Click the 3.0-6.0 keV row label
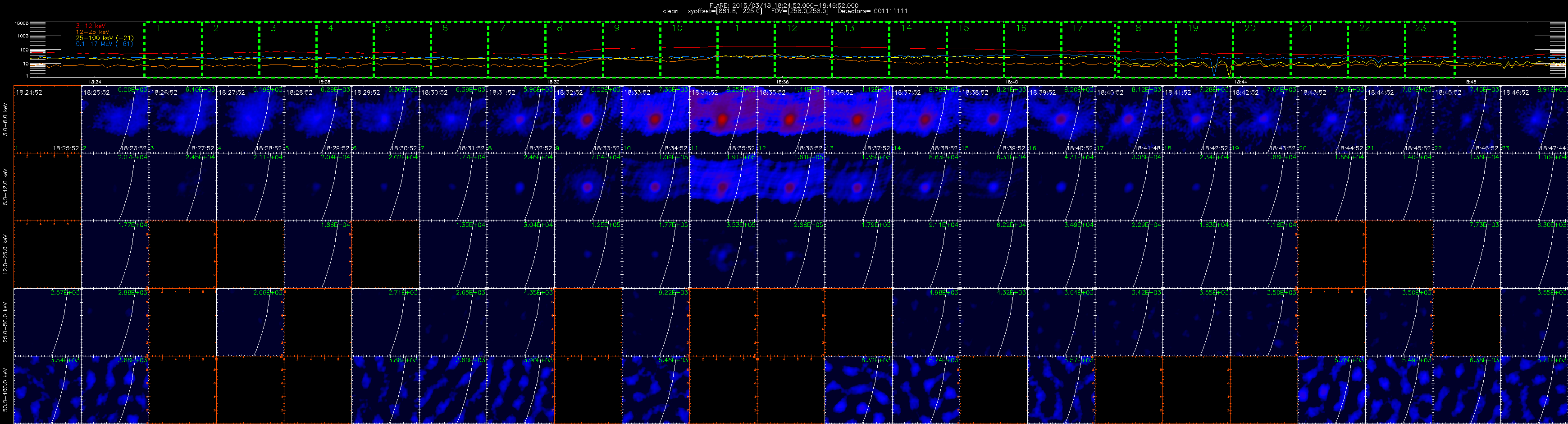Image resolution: width=1568 pixels, height=424 pixels. point(5,120)
